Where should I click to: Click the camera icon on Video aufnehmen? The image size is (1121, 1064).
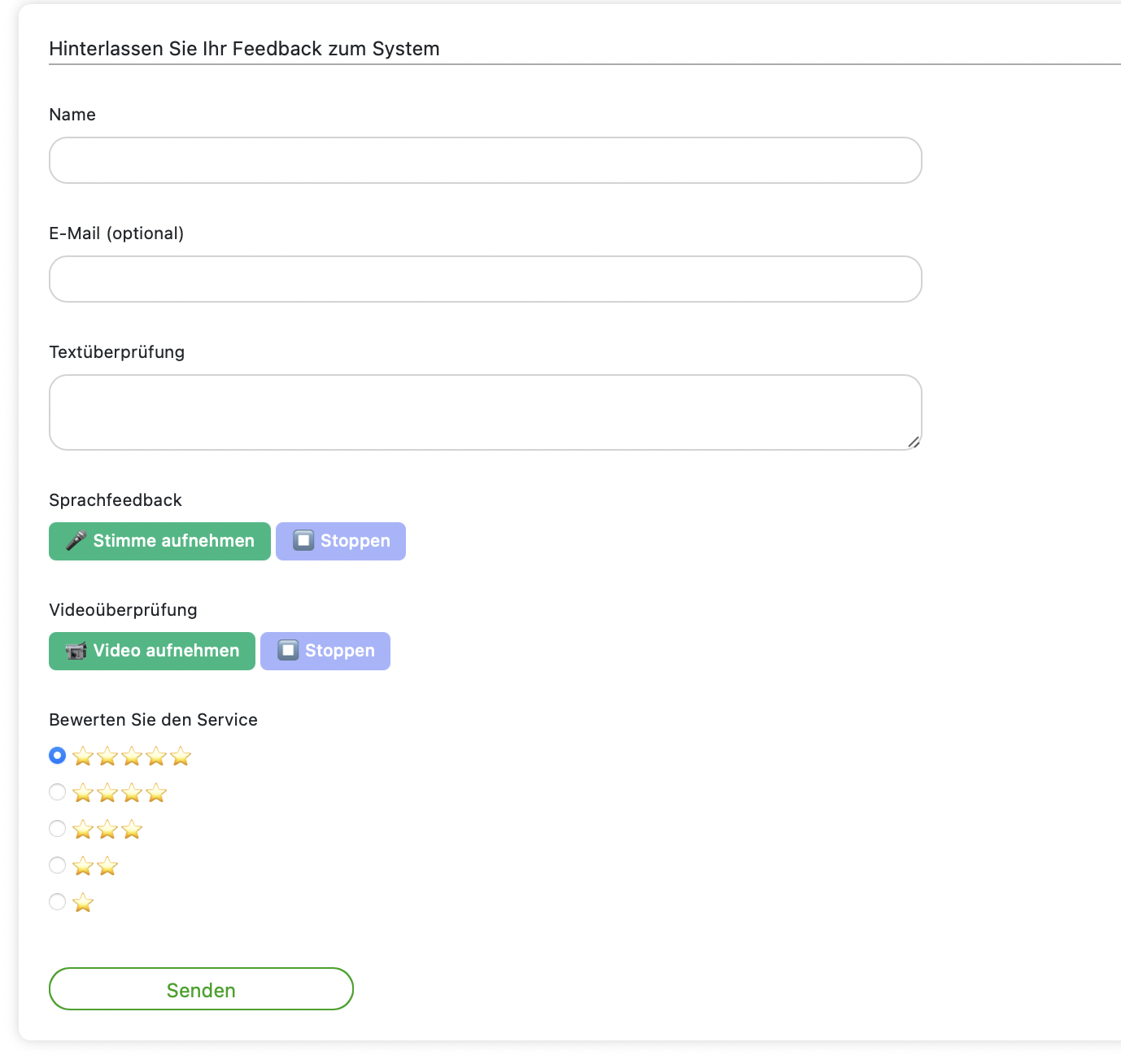[x=76, y=651]
